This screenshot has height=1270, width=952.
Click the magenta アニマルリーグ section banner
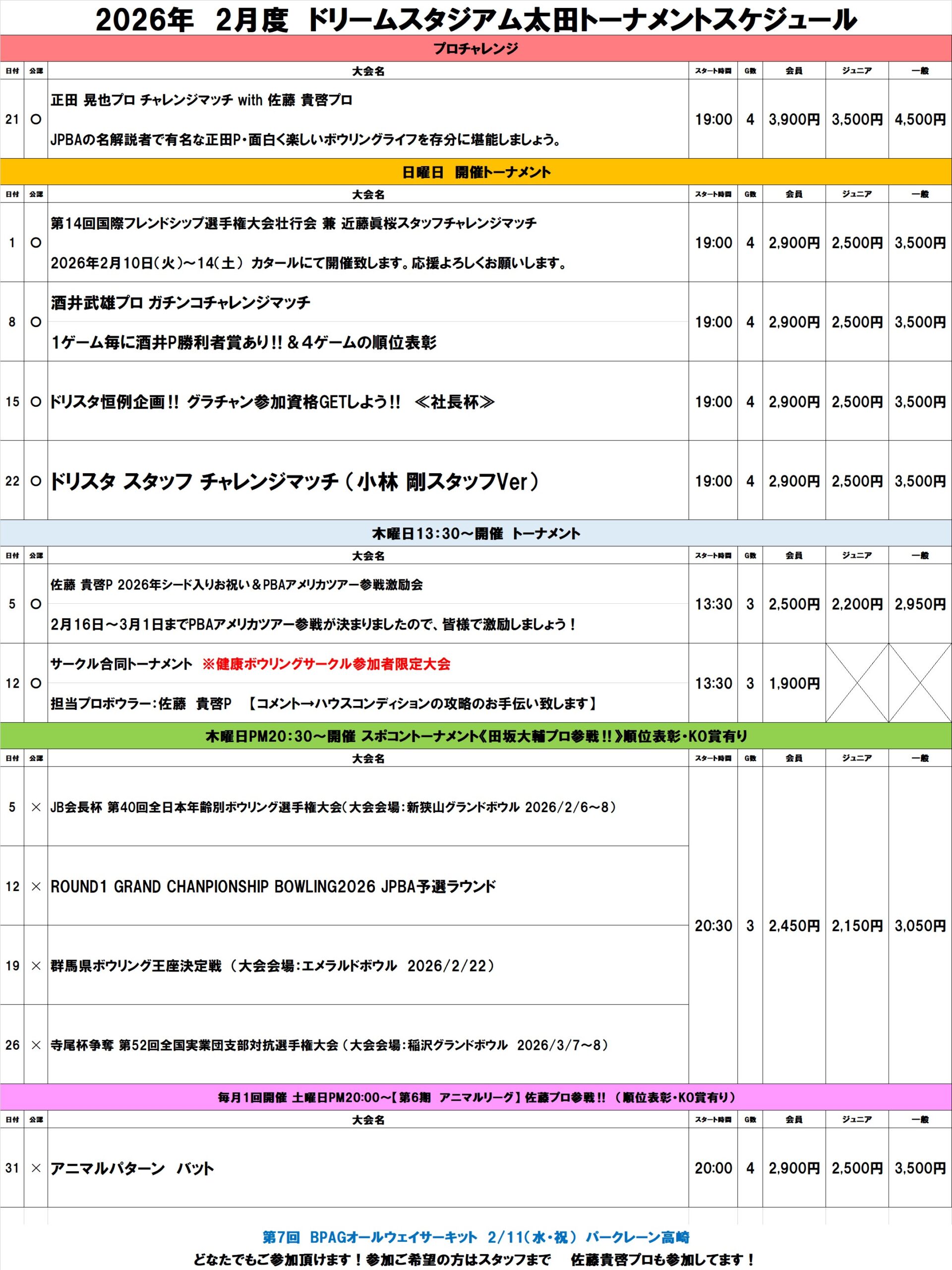click(x=476, y=1097)
